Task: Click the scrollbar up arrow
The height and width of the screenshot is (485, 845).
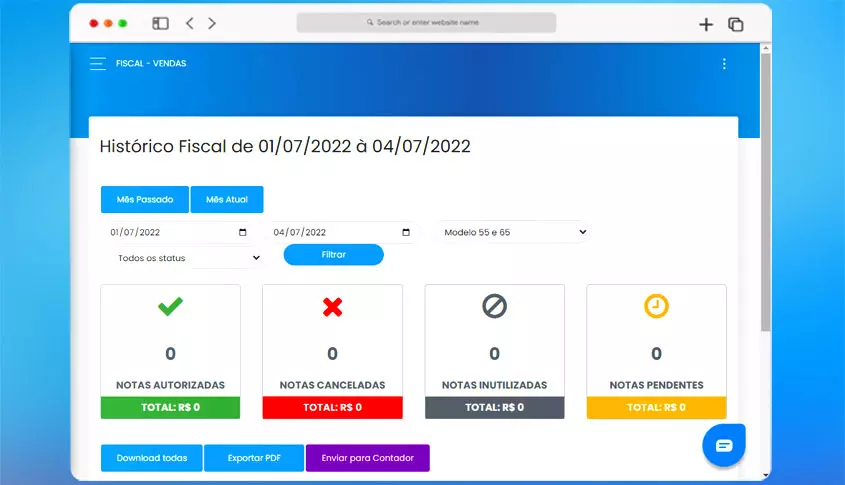Action: tap(766, 48)
